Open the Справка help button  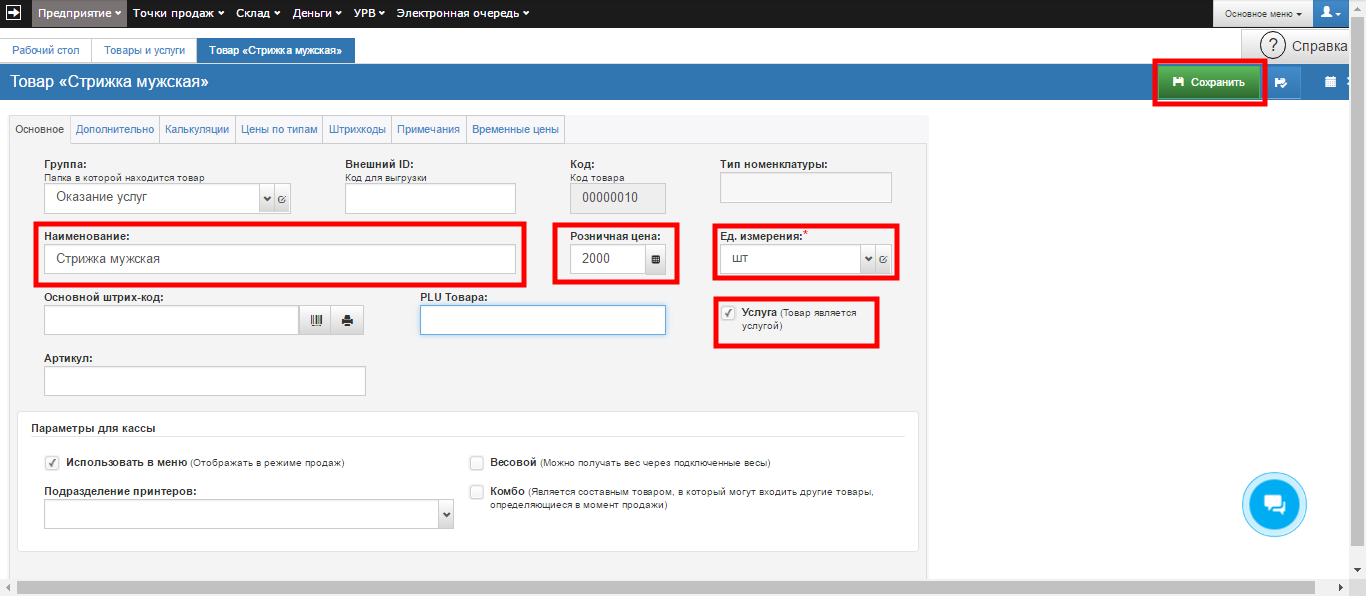point(1304,46)
